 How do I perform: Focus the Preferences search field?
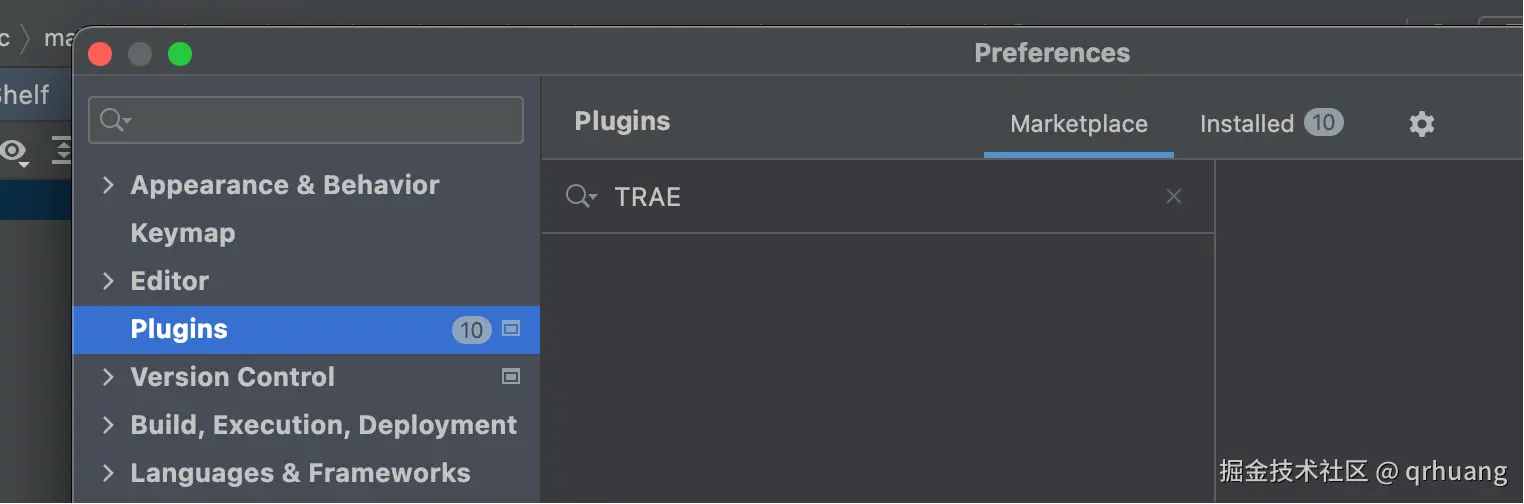320,121
